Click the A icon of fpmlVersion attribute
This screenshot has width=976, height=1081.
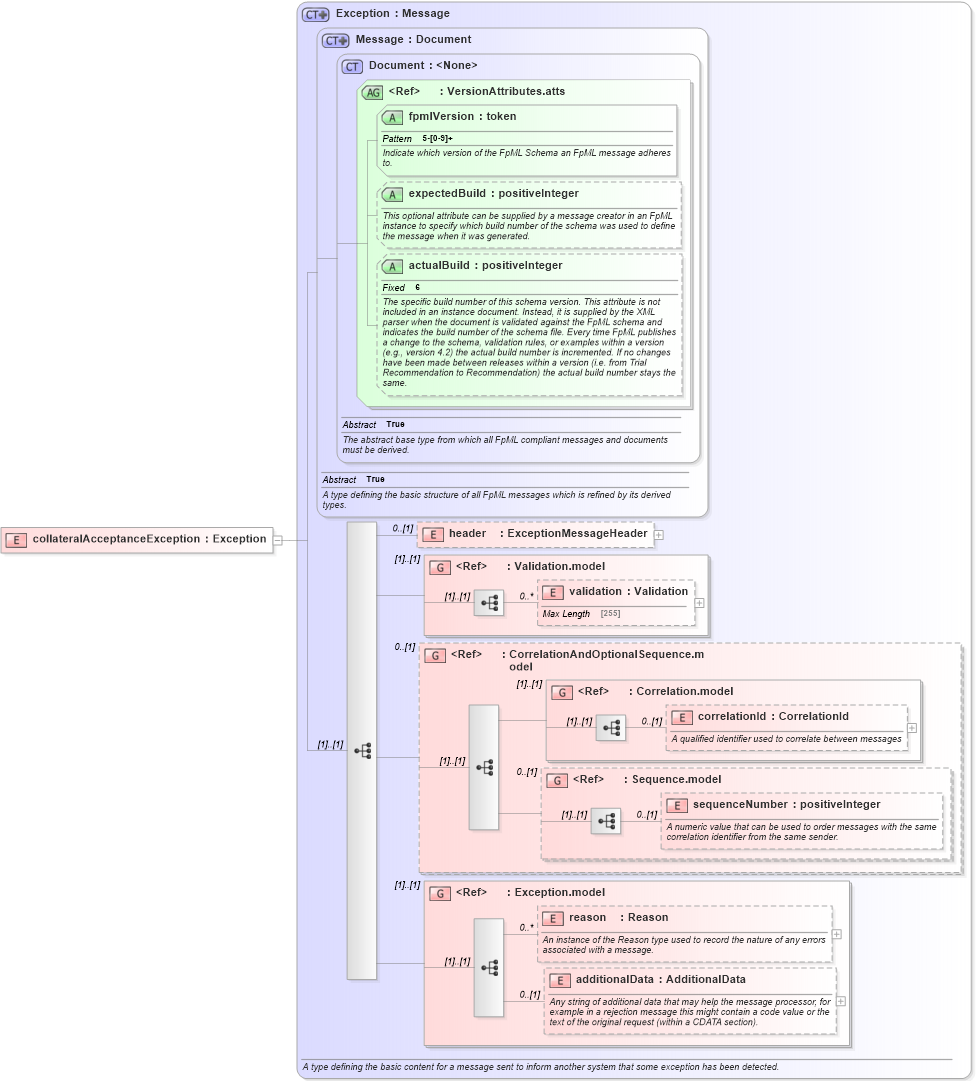(x=392, y=117)
